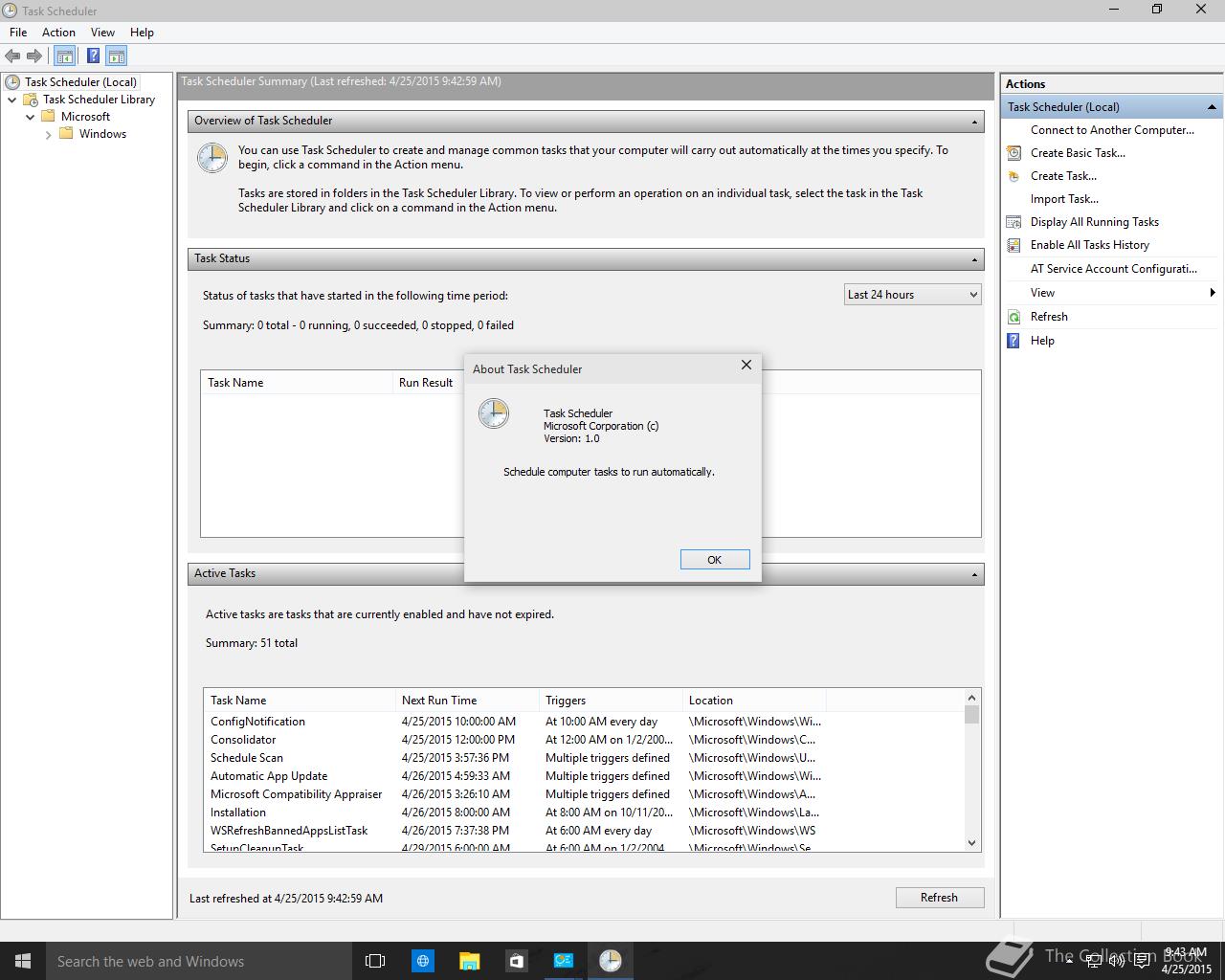Click the clock icon in About dialog
This screenshot has height=980, width=1225.
[494, 413]
